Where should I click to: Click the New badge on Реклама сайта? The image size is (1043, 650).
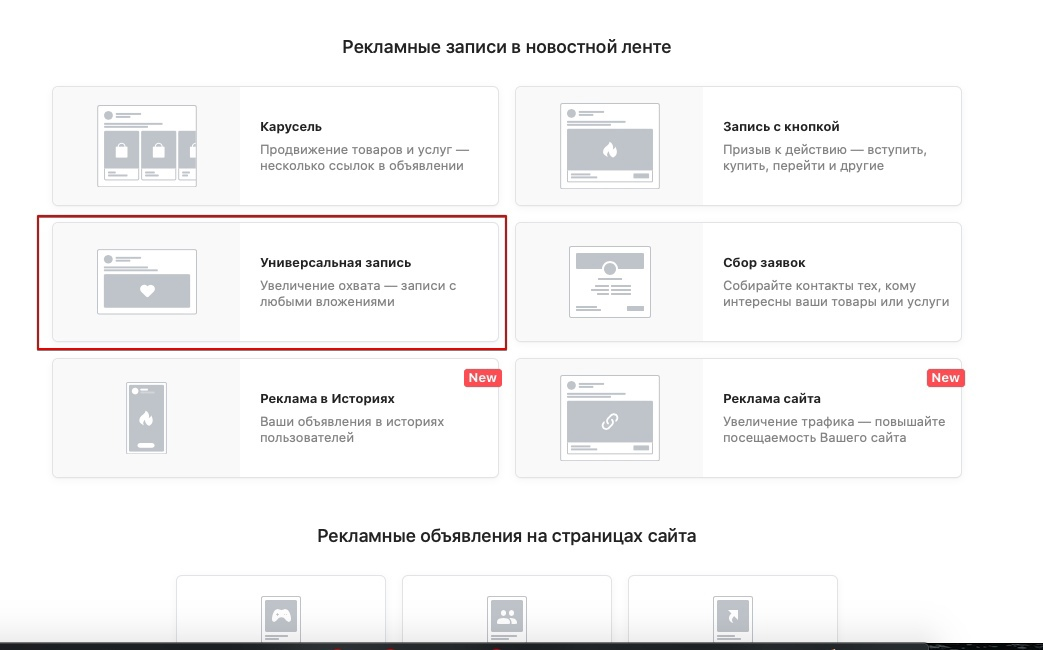coord(945,378)
